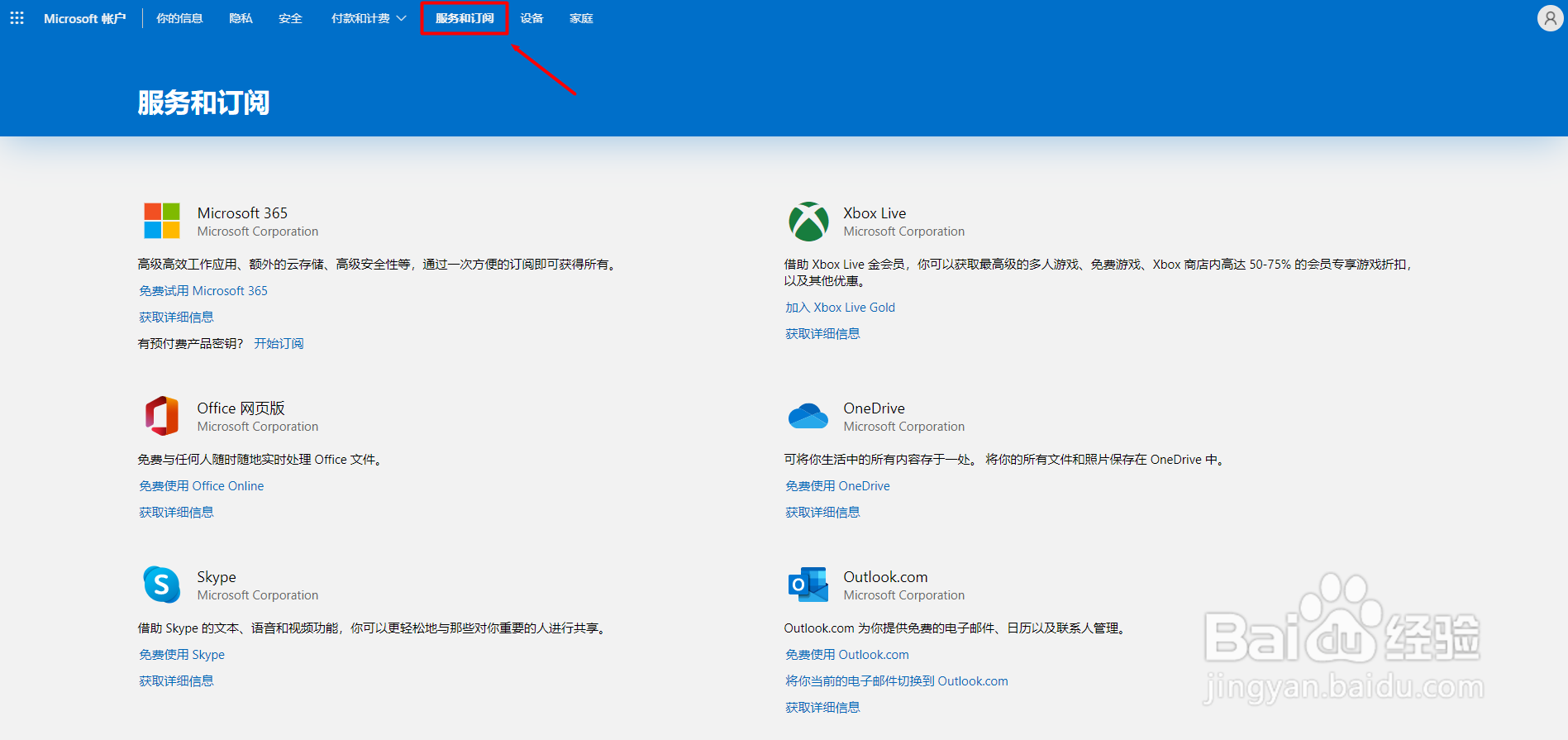
Task: Open the app launcher grid icon
Action: (x=17, y=18)
